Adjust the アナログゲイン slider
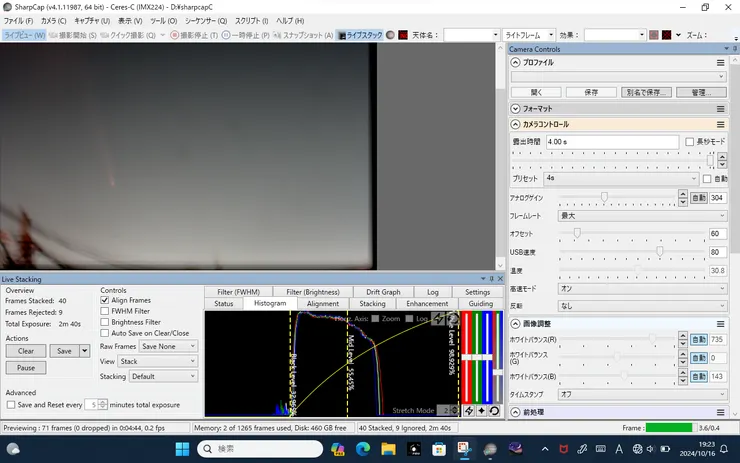Image resolution: width=740 pixels, height=463 pixels. click(x=604, y=198)
